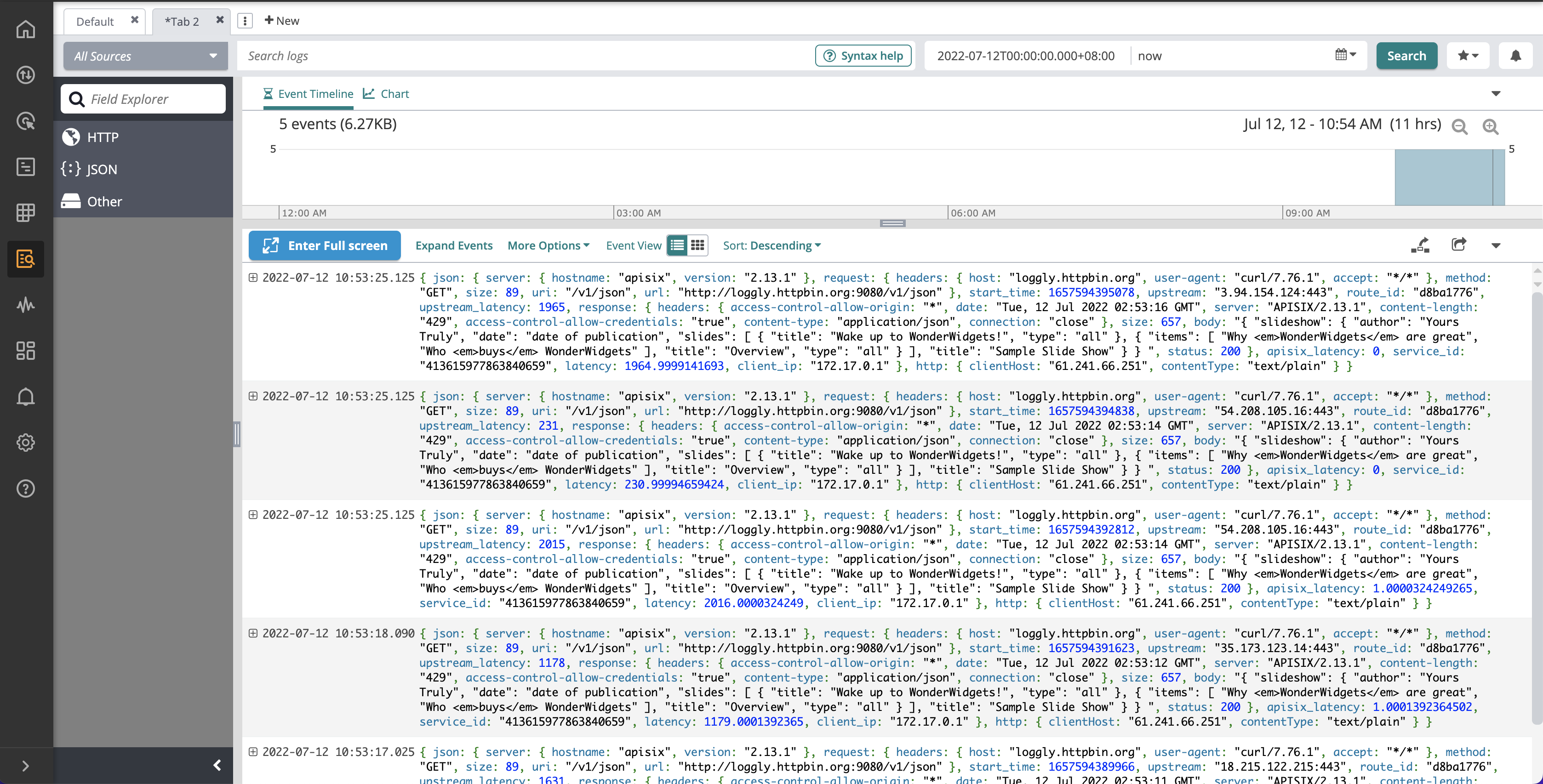Open the dashboards sidebar icon

26,351
